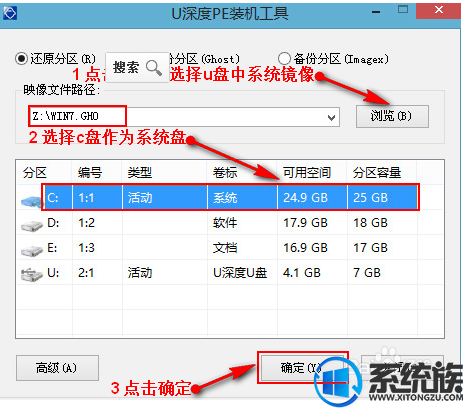Viewport: 463px width, 410px height.
Task: Select the C: 系统 partition row
Action: (230, 198)
